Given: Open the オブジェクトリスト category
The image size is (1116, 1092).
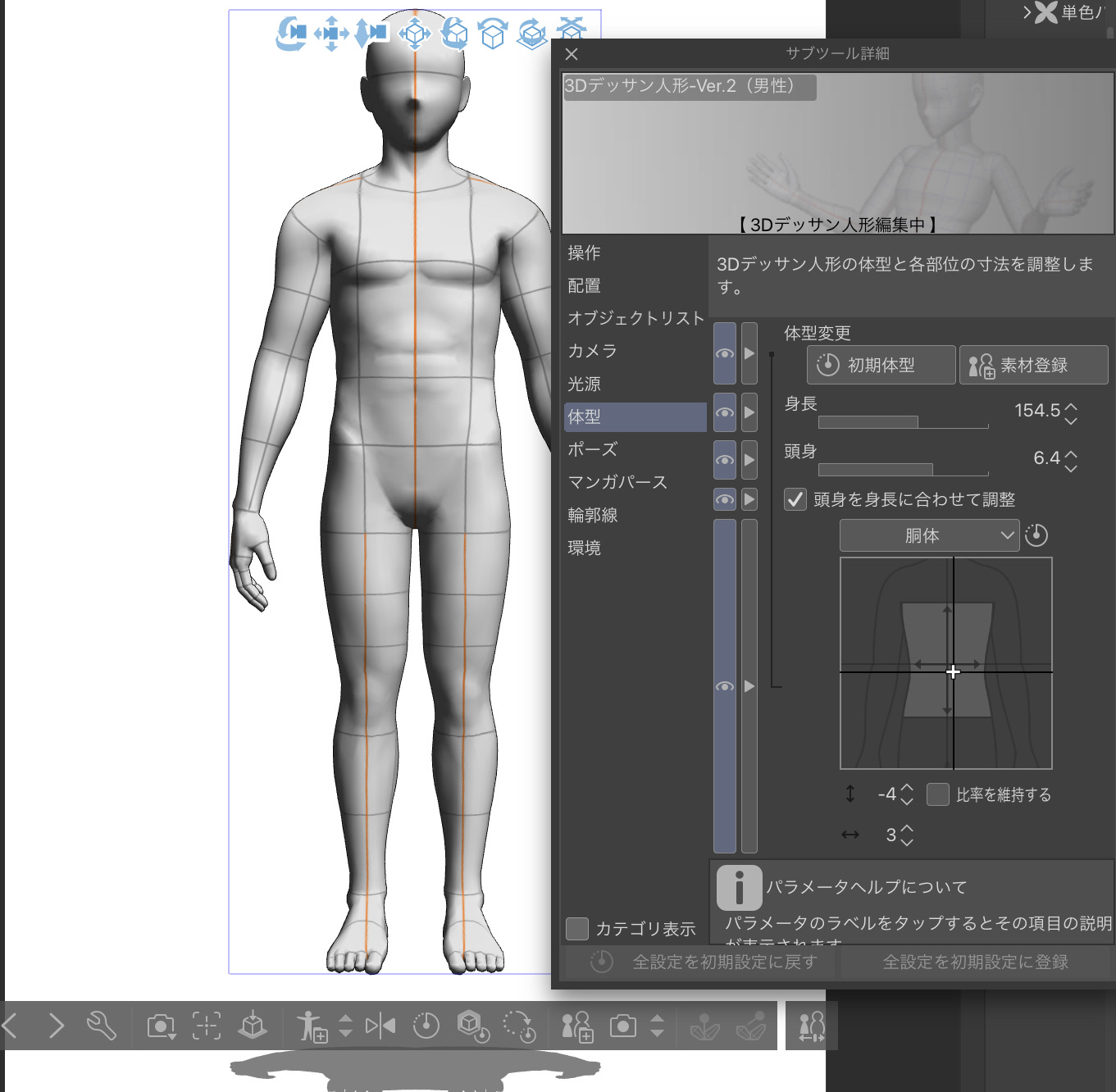Looking at the screenshot, I should (x=635, y=318).
